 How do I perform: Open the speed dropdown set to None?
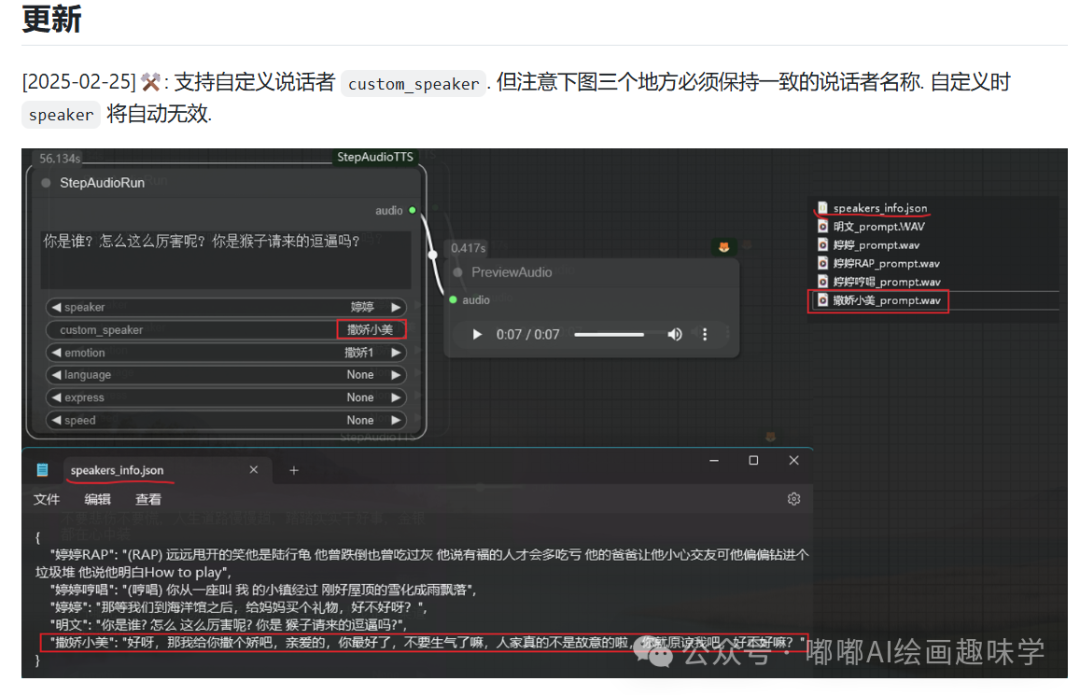(226, 420)
